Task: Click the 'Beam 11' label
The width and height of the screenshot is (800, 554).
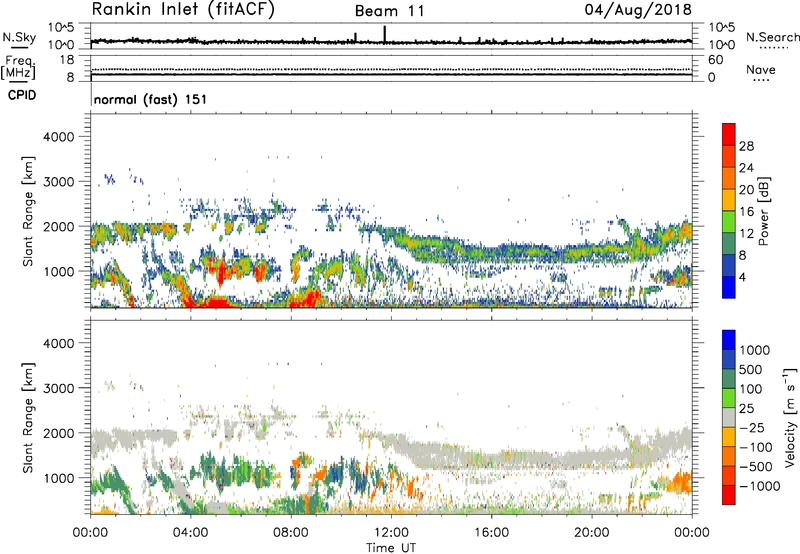Action: 389,11
